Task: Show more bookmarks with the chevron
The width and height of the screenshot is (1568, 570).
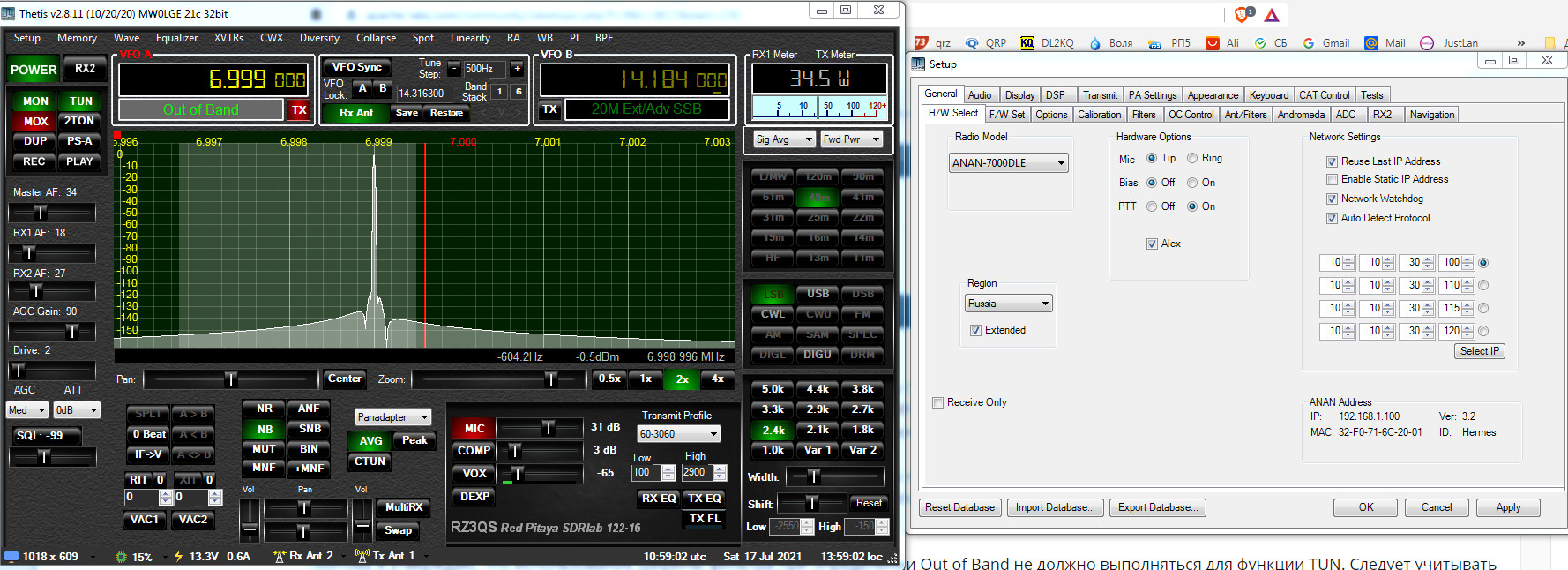Action: click(1520, 42)
